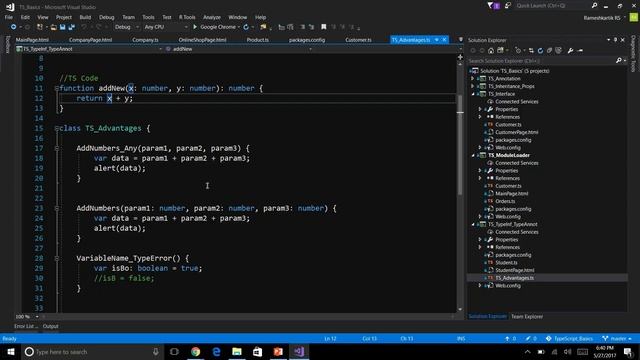The width and height of the screenshot is (640, 360).
Task: Close the TS_Advantages.ts tab
Action: tap(444, 40)
